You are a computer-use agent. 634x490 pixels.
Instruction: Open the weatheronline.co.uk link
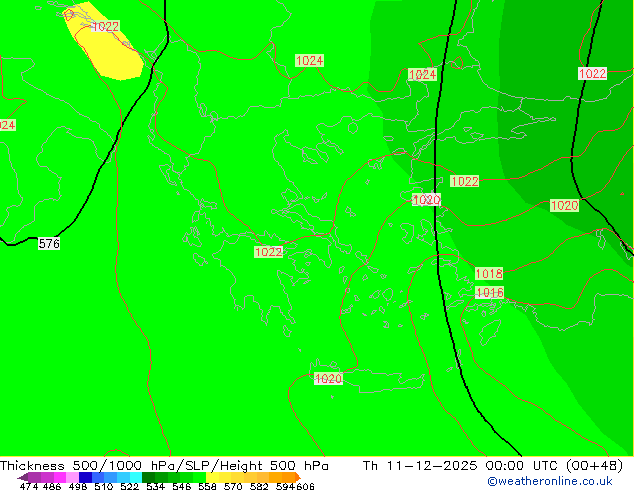550,481
